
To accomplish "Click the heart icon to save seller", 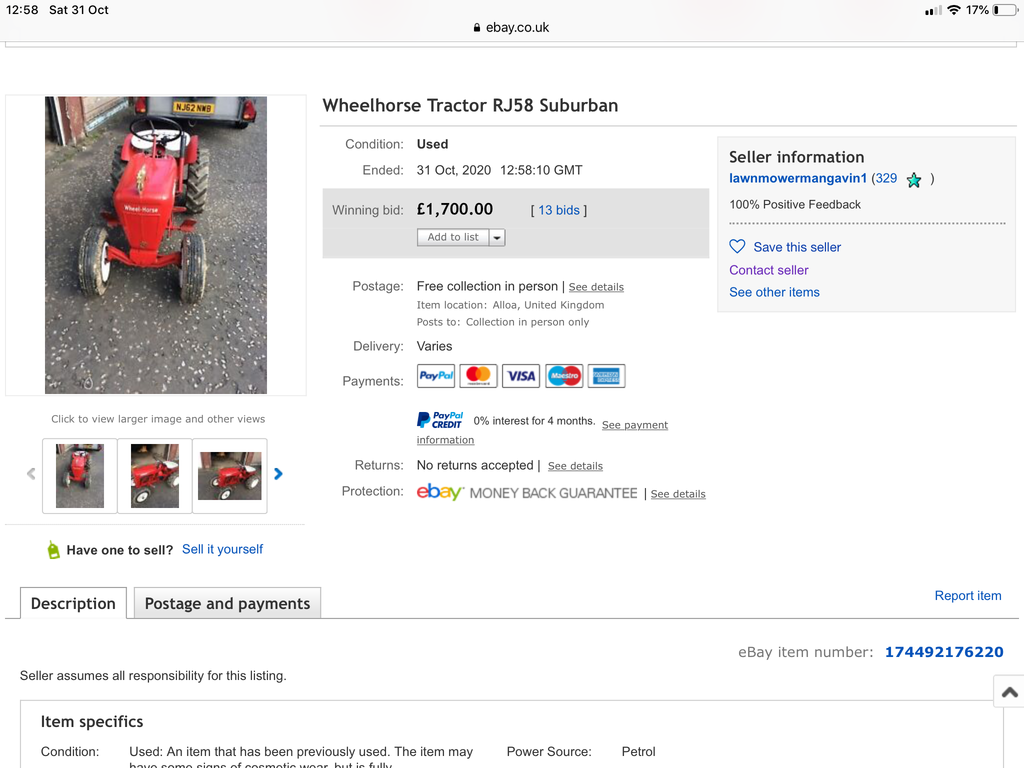I will (x=737, y=247).
